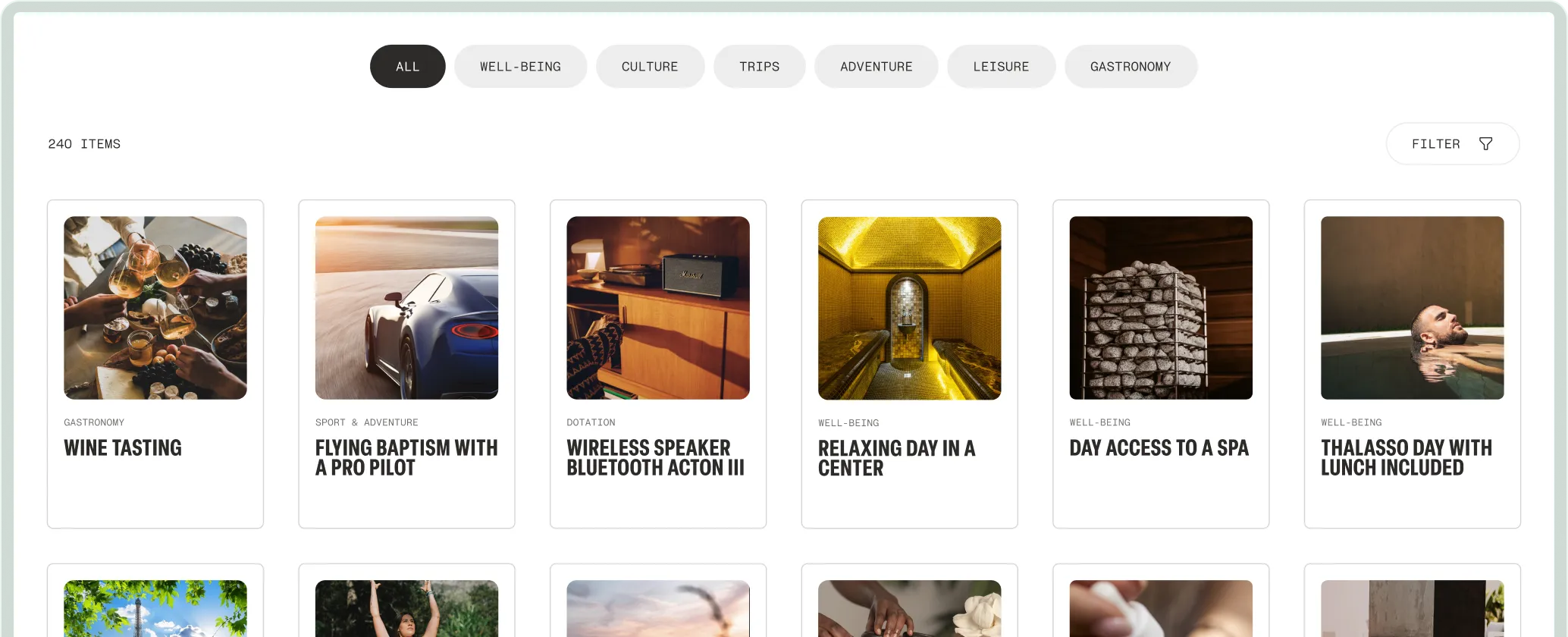Click the funnel filter icon
Screen dimensions: 1568x637
[1485, 144]
